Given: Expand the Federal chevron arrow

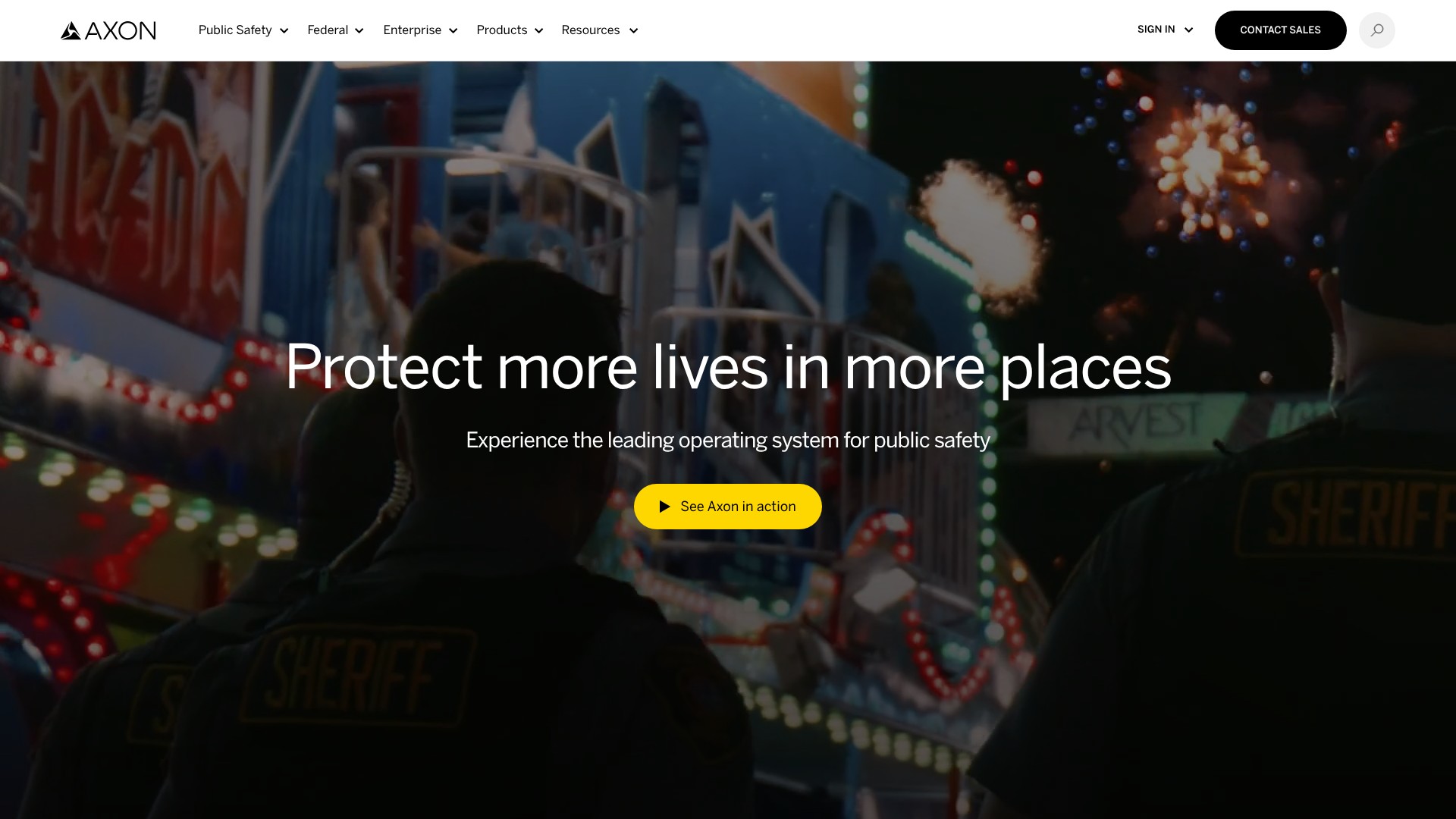Looking at the screenshot, I should click(359, 31).
